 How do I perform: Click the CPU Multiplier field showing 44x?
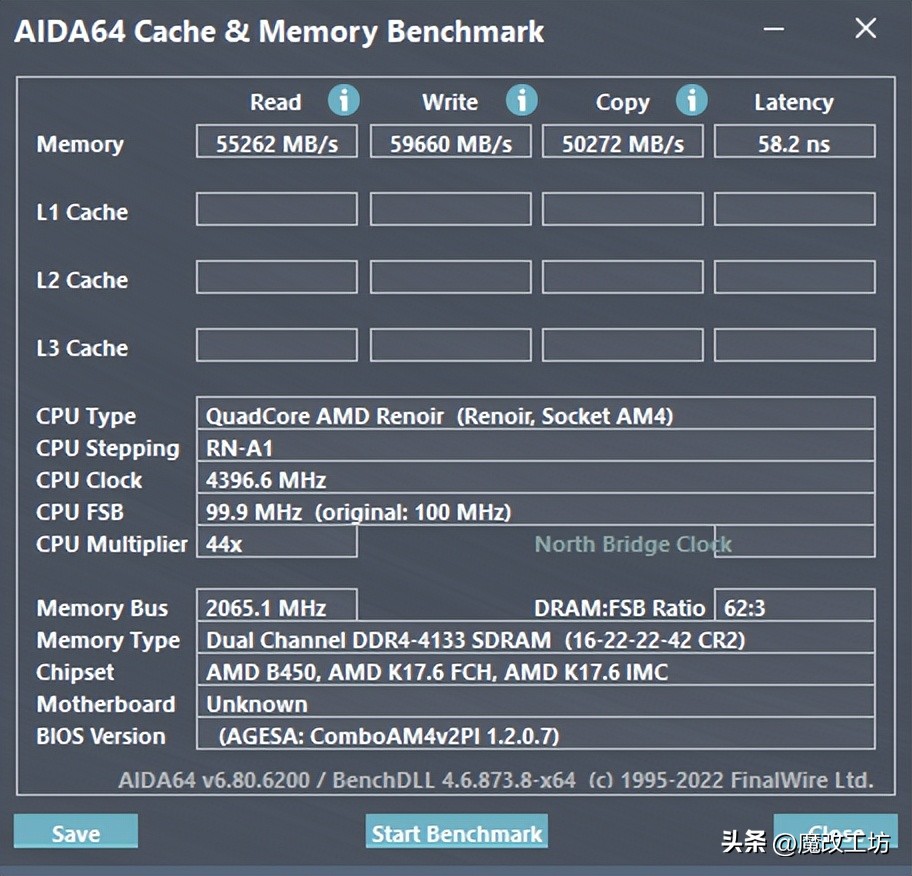pyautogui.click(x=276, y=544)
